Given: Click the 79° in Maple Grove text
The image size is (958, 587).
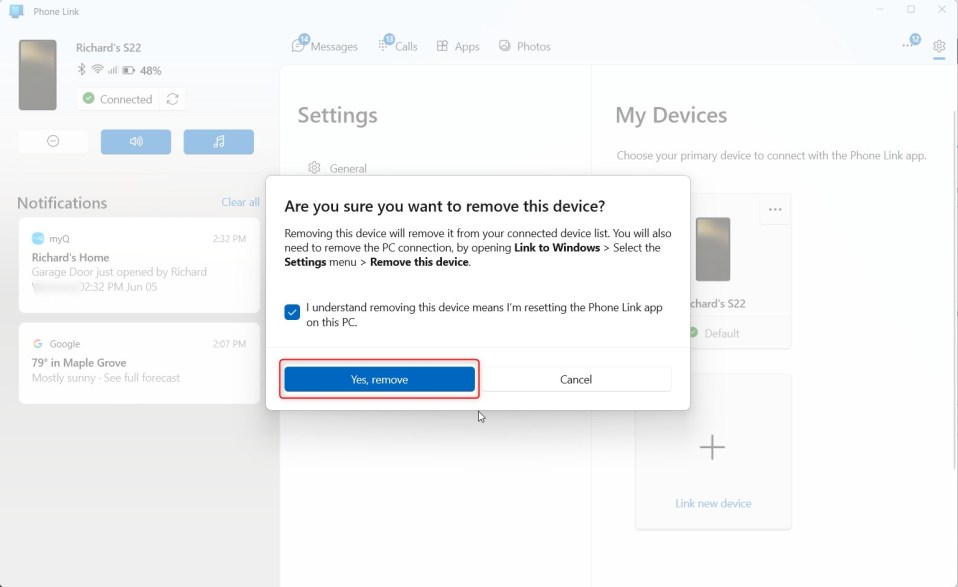Looking at the screenshot, I should [79, 363].
